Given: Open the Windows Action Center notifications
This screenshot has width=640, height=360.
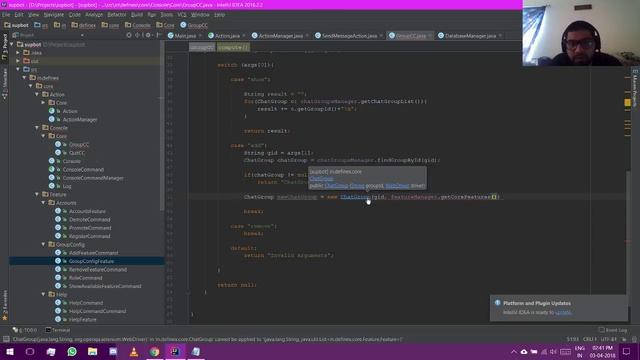Looking at the screenshot, I should click(x=627, y=351).
